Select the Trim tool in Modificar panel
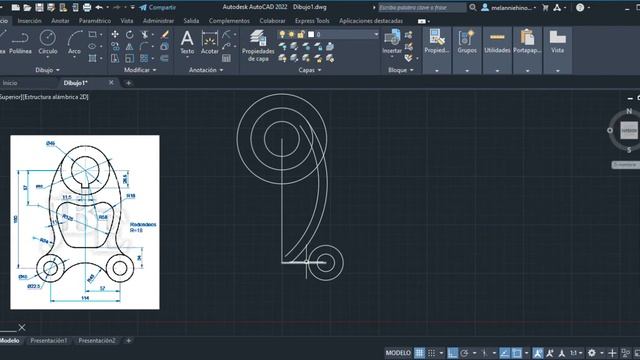 click(144, 34)
